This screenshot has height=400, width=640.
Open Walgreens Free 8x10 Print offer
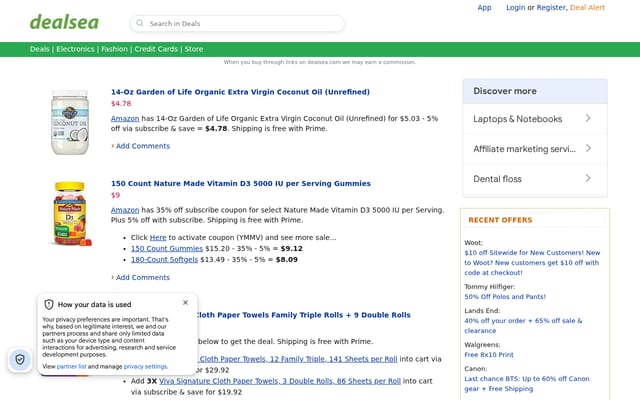(489, 354)
